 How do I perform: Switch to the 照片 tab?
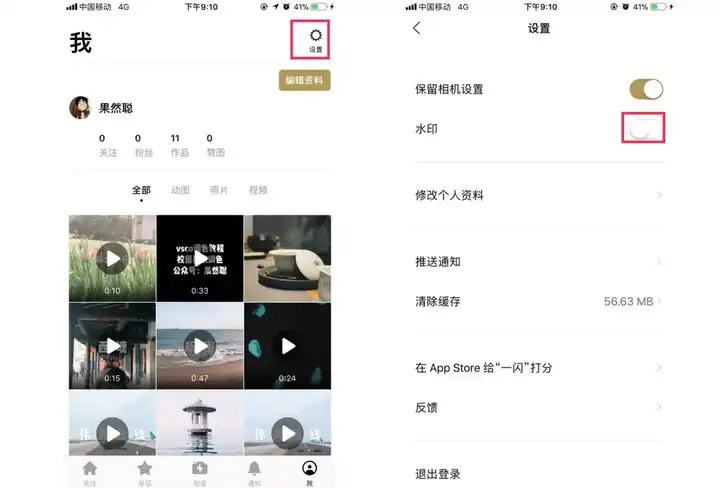(219, 190)
